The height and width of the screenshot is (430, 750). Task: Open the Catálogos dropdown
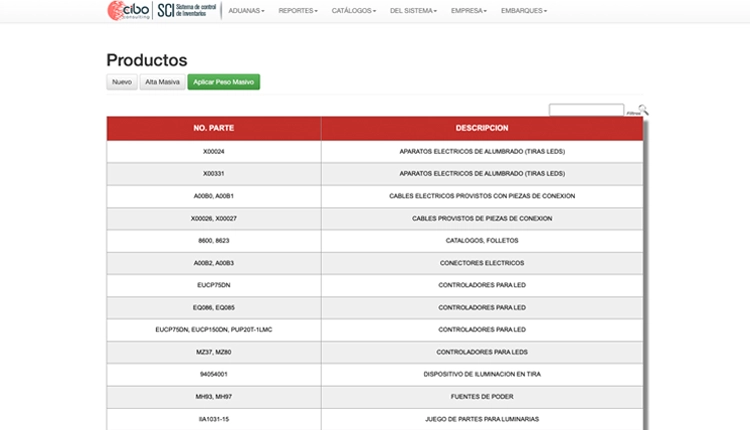point(354,11)
